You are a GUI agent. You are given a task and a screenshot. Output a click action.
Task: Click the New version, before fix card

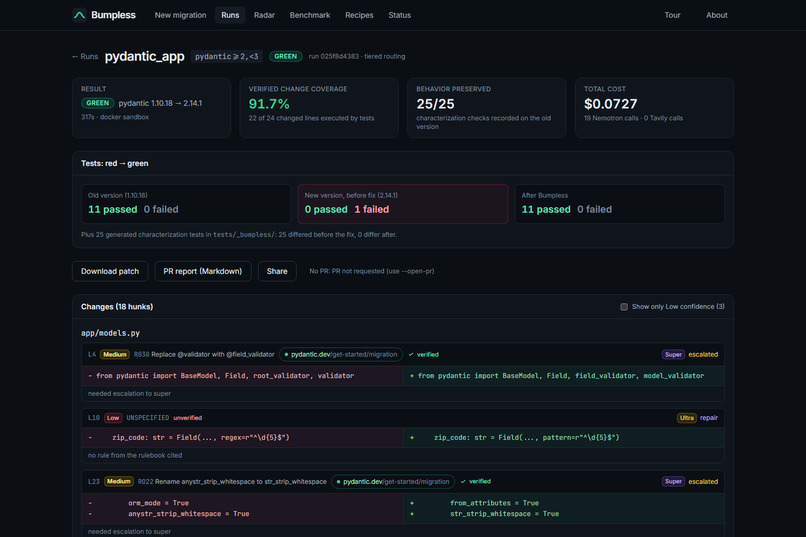pyautogui.click(x=403, y=204)
